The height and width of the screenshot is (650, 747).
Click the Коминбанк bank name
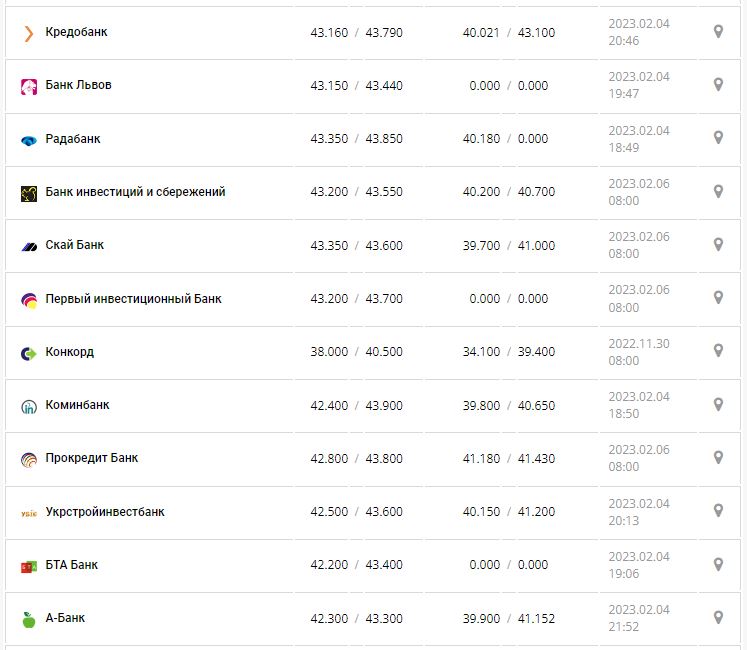tap(78, 405)
